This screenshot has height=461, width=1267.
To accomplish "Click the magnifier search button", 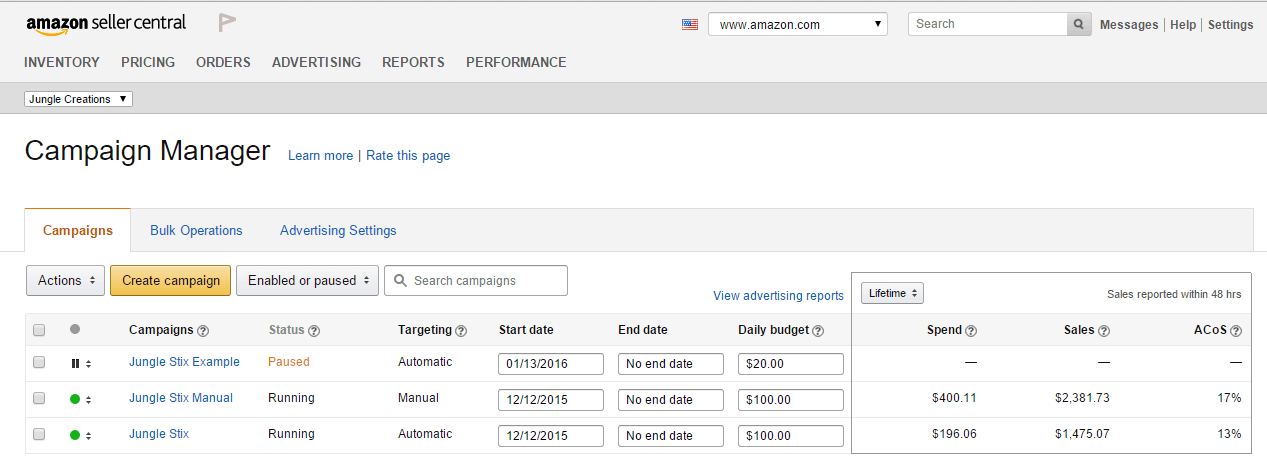I will 1079,24.
